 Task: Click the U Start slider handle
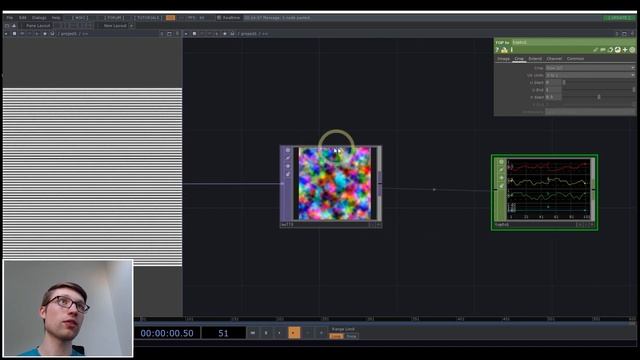point(564,82)
